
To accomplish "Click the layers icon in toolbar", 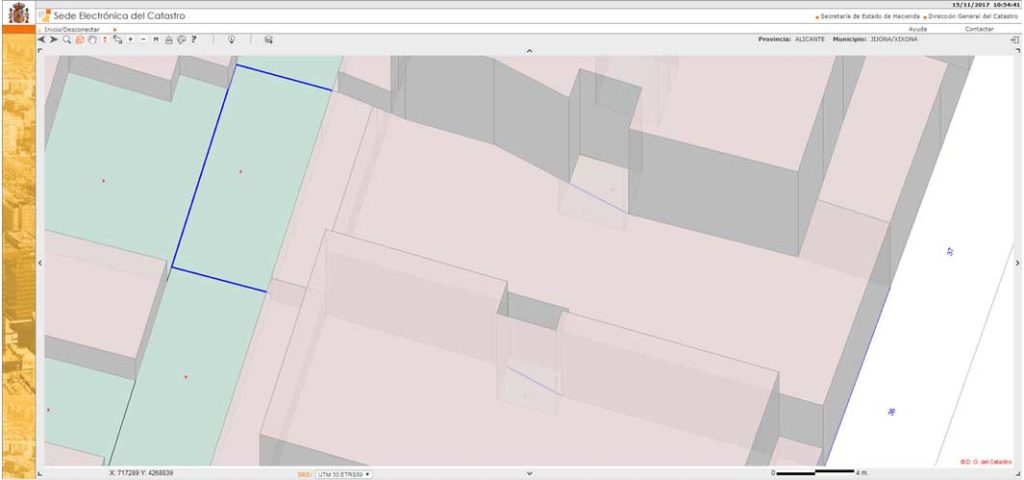I will 268,39.
